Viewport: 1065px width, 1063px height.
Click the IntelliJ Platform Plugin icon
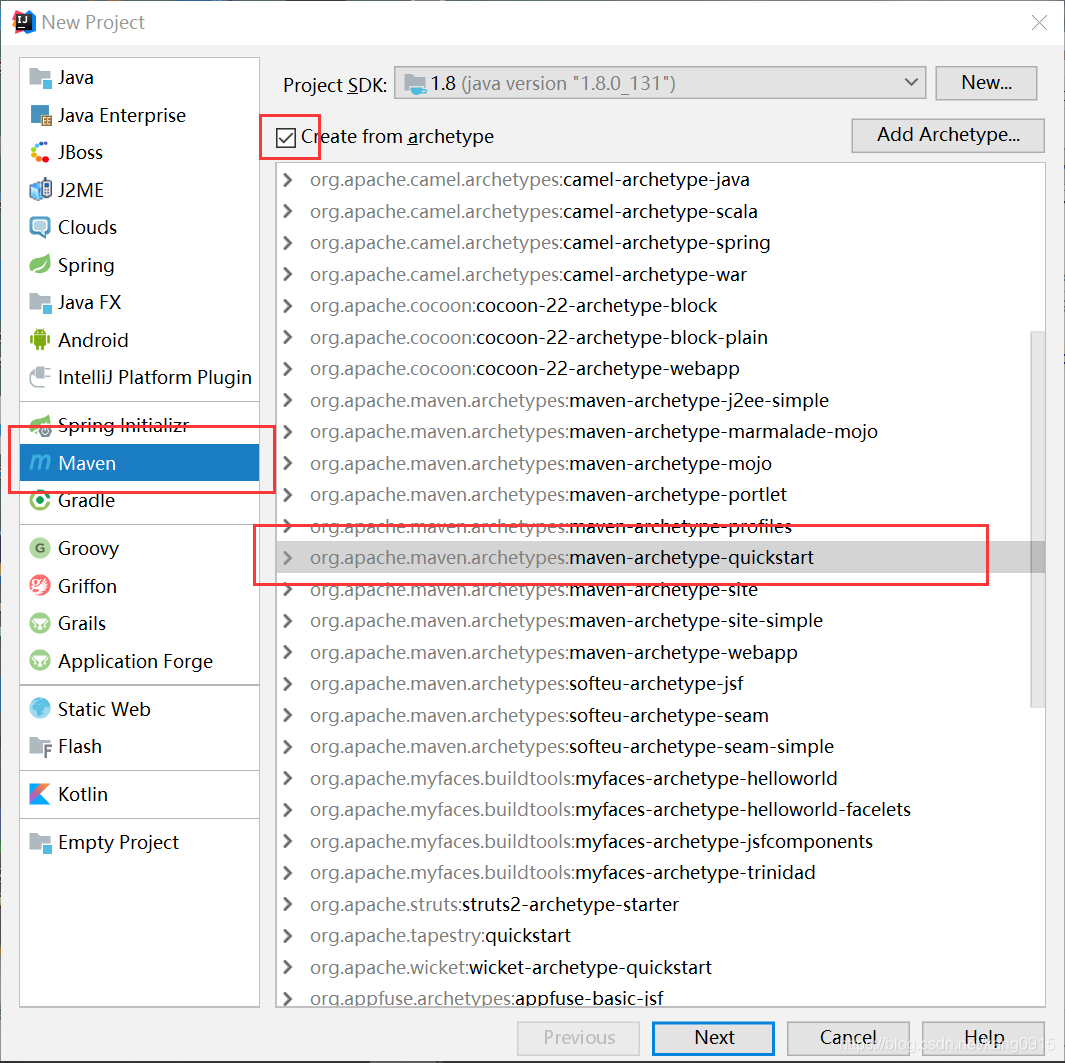[x=40, y=377]
